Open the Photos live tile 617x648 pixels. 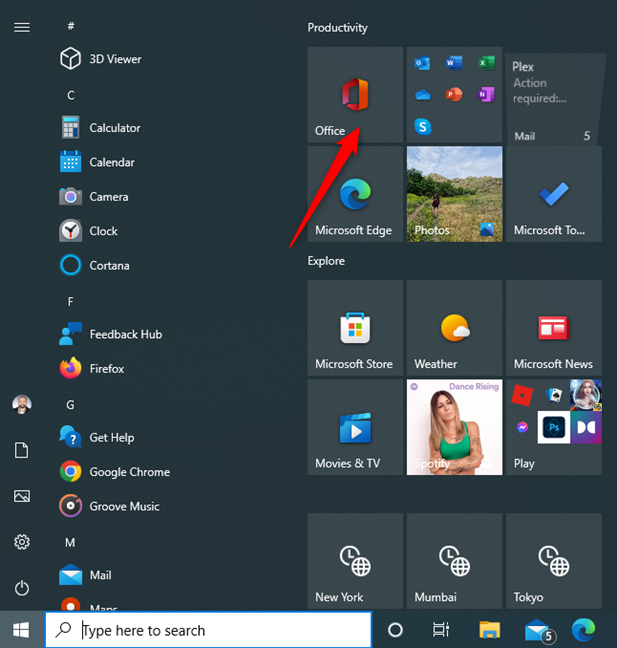tap(455, 194)
